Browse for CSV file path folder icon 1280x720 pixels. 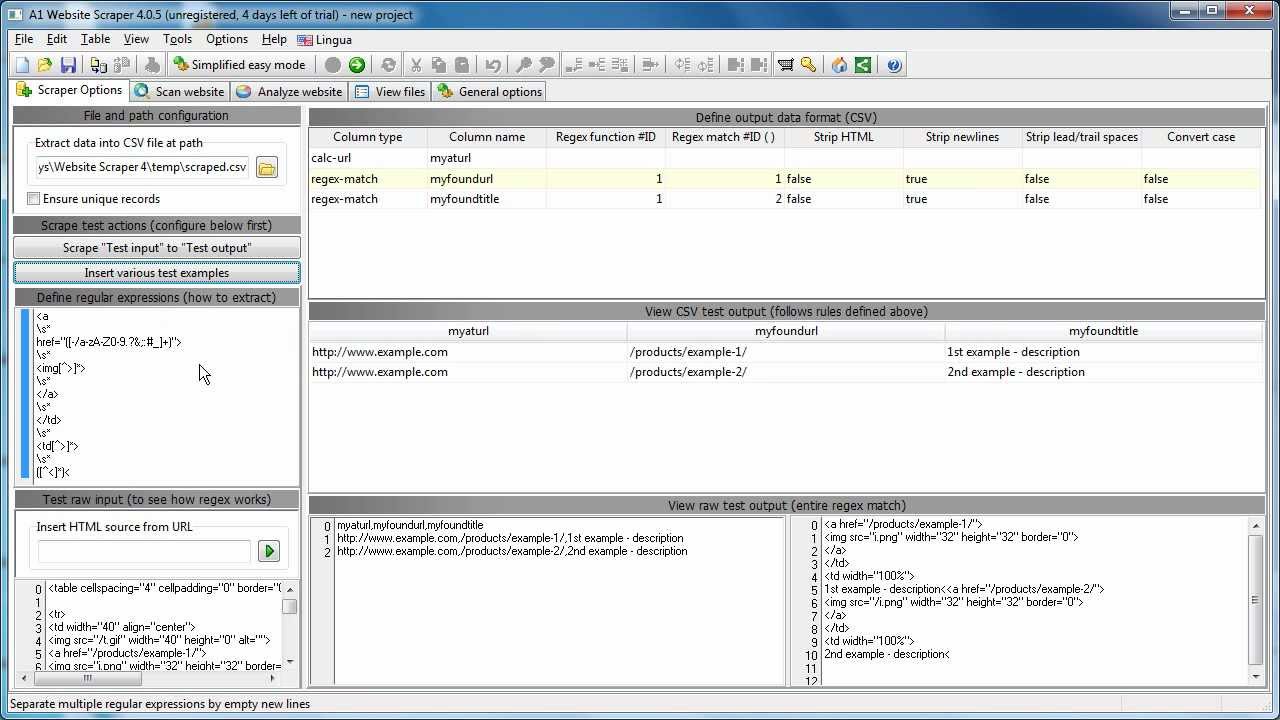click(x=266, y=168)
